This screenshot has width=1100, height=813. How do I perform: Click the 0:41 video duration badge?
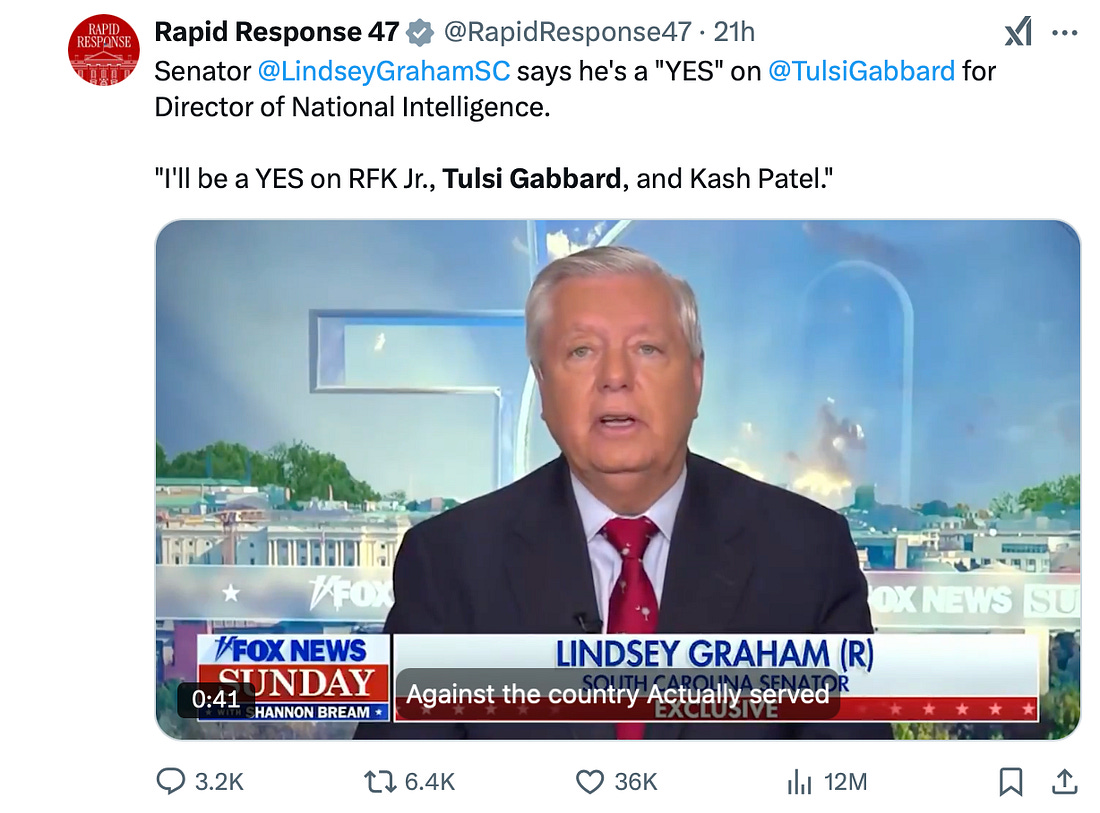click(x=215, y=699)
